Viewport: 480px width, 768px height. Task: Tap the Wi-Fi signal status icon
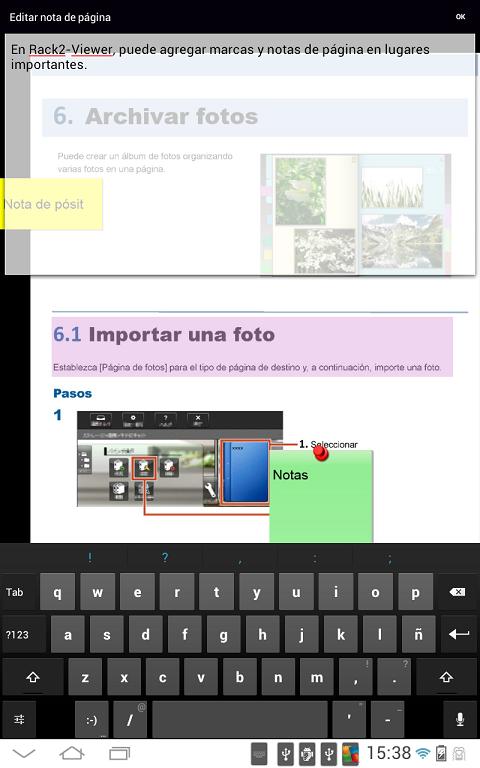[x=423, y=753]
